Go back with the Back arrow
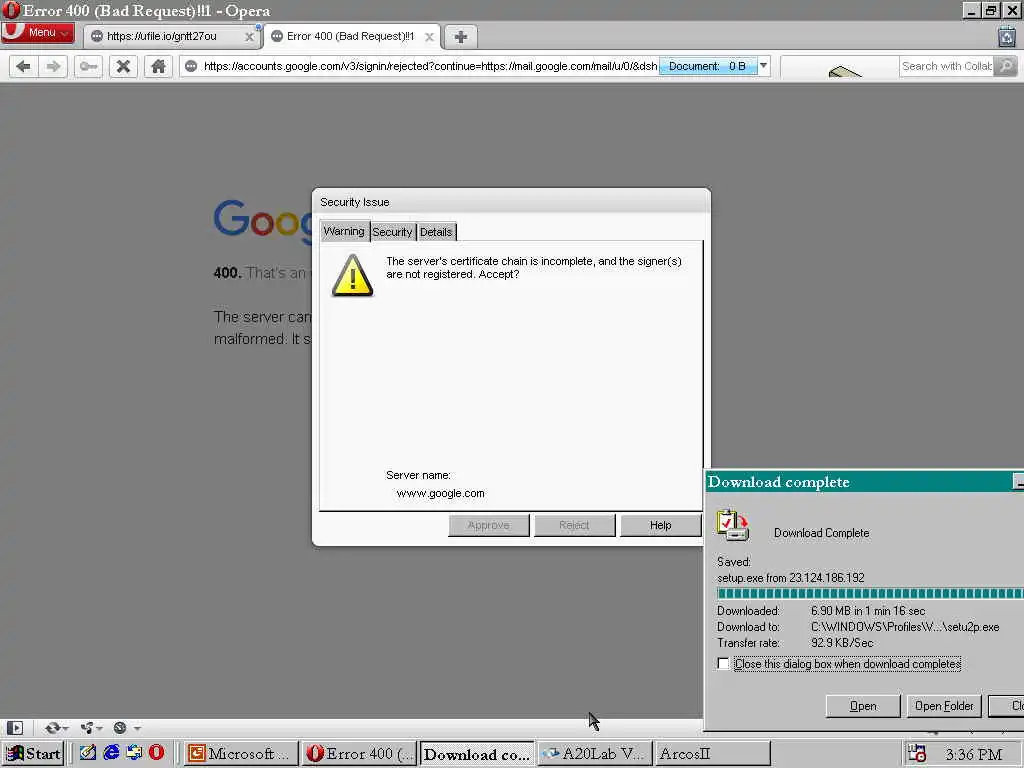Viewport: 1024px width, 768px height. (24, 66)
